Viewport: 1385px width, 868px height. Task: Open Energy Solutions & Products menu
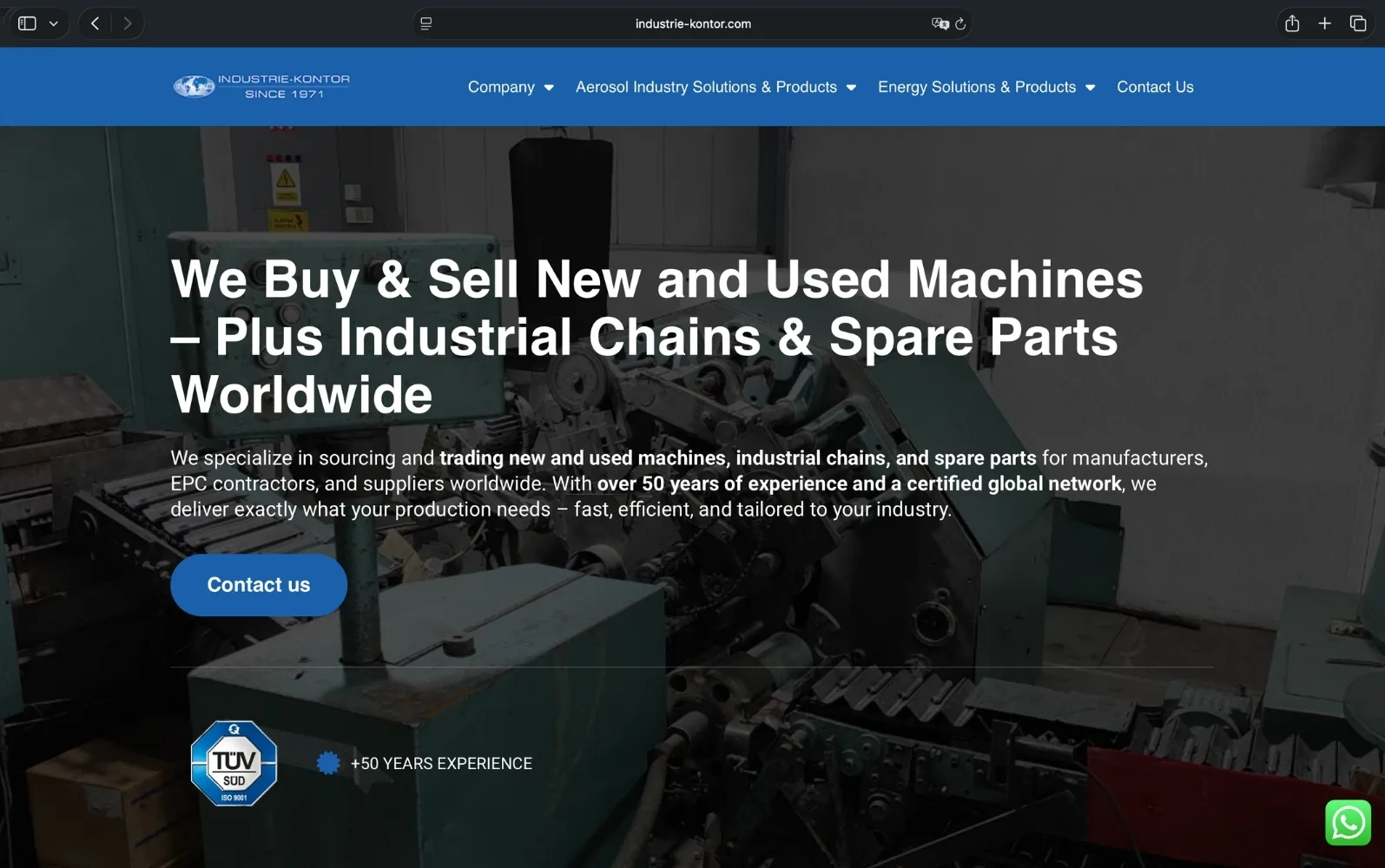[x=977, y=87]
